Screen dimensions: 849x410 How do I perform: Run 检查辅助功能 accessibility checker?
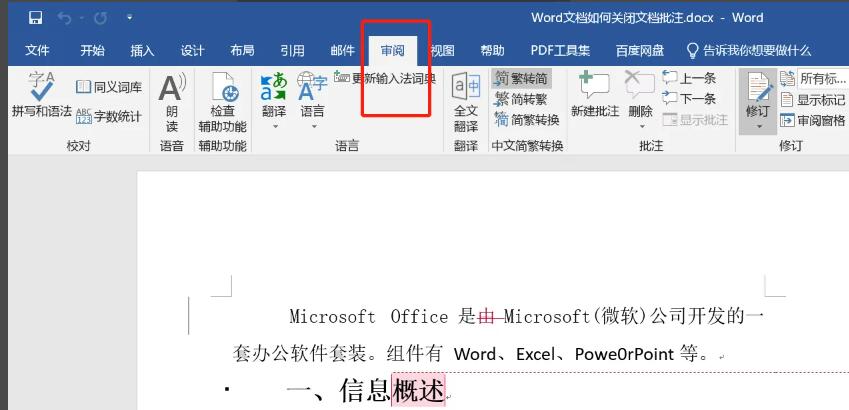click(223, 103)
